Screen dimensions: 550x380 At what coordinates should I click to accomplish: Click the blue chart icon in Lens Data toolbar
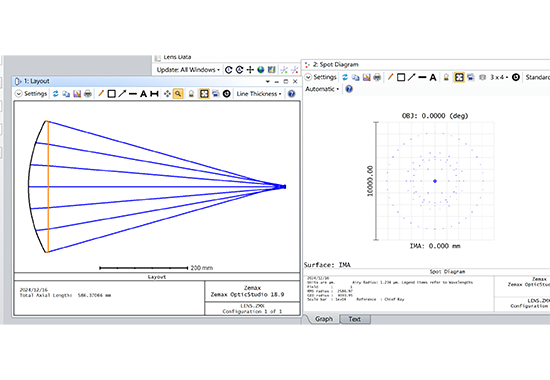pyautogui.click(x=271, y=70)
